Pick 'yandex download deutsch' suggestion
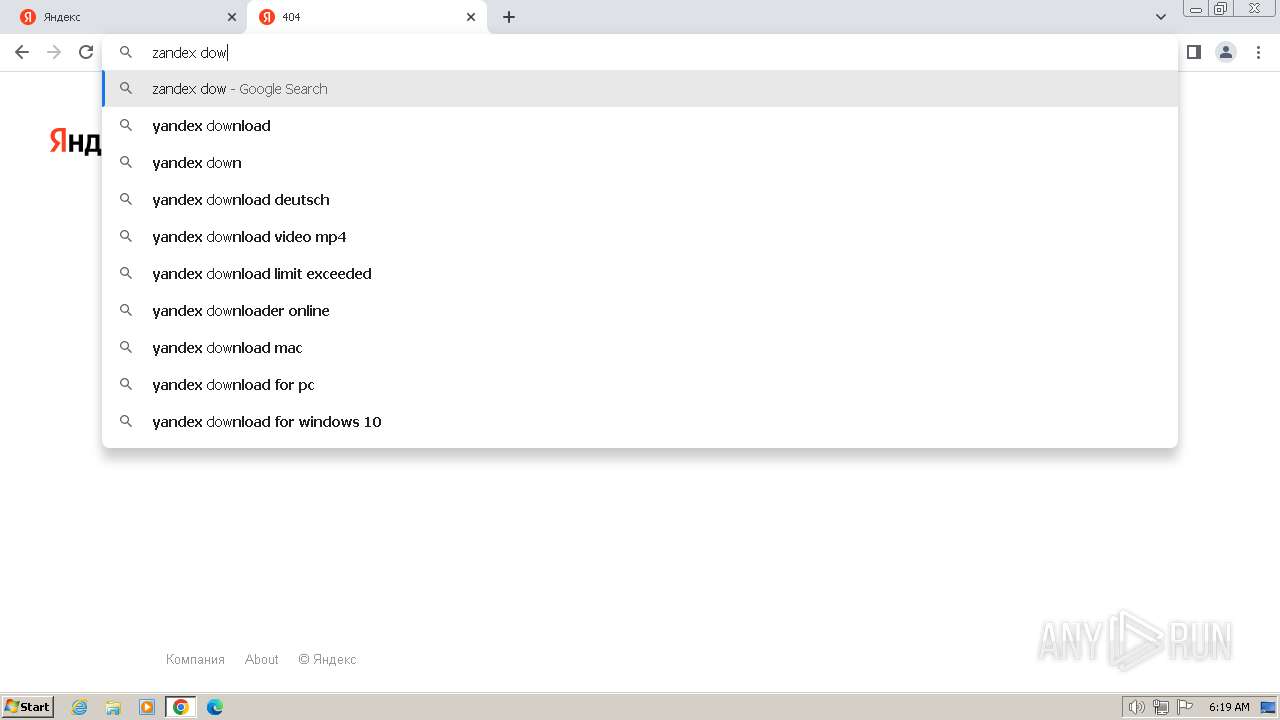 tap(640, 200)
